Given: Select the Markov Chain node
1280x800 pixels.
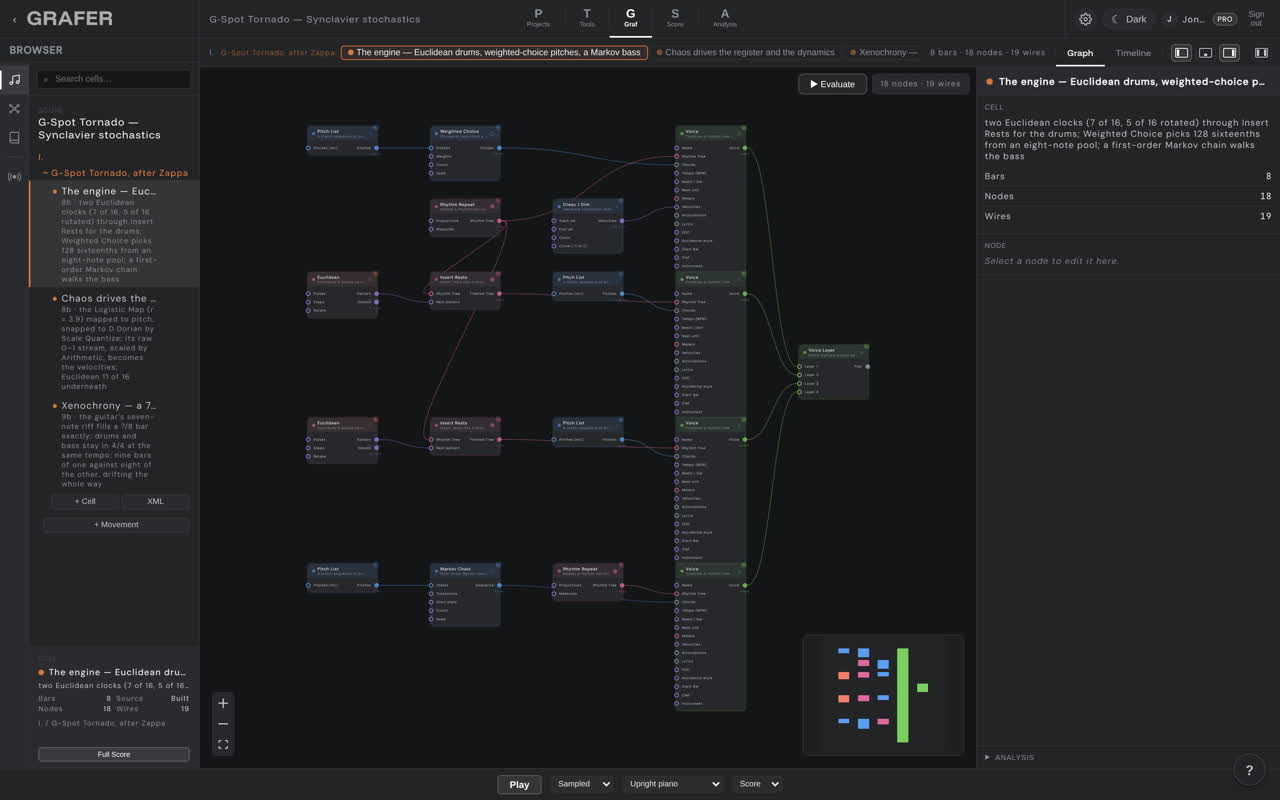Looking at the screenshot, I should click(x=465, y=594).
